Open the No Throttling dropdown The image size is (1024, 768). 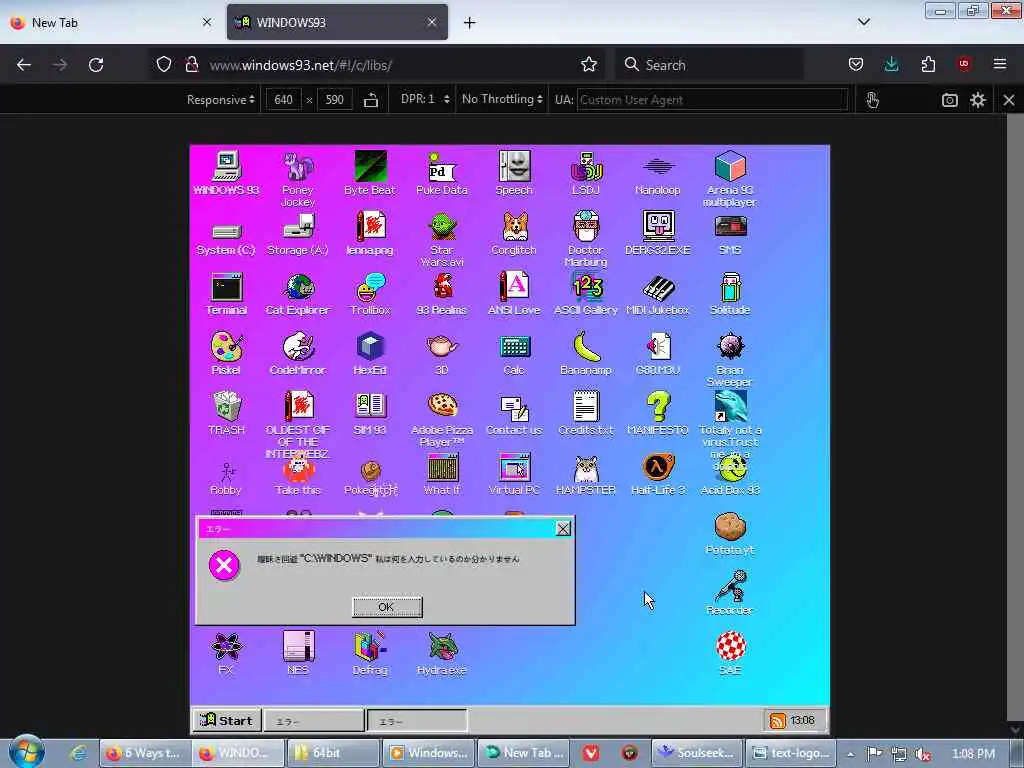pyautogui.click(x=502, y=99)
